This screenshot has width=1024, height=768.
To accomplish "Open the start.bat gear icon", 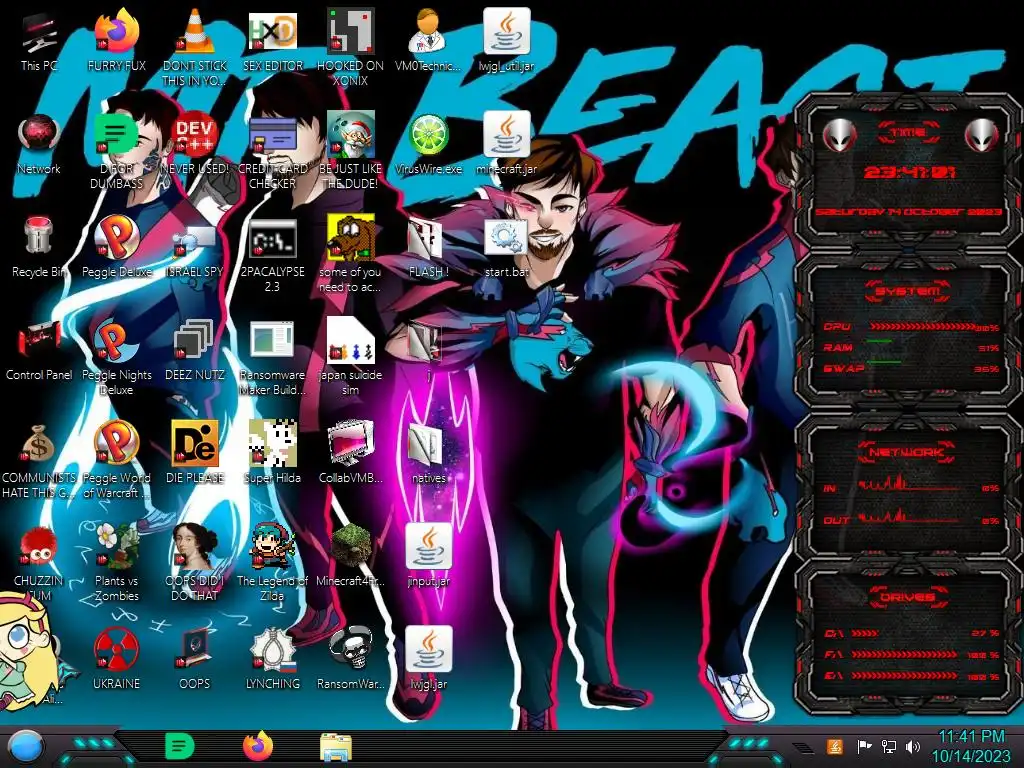I will tap(506, 238).
